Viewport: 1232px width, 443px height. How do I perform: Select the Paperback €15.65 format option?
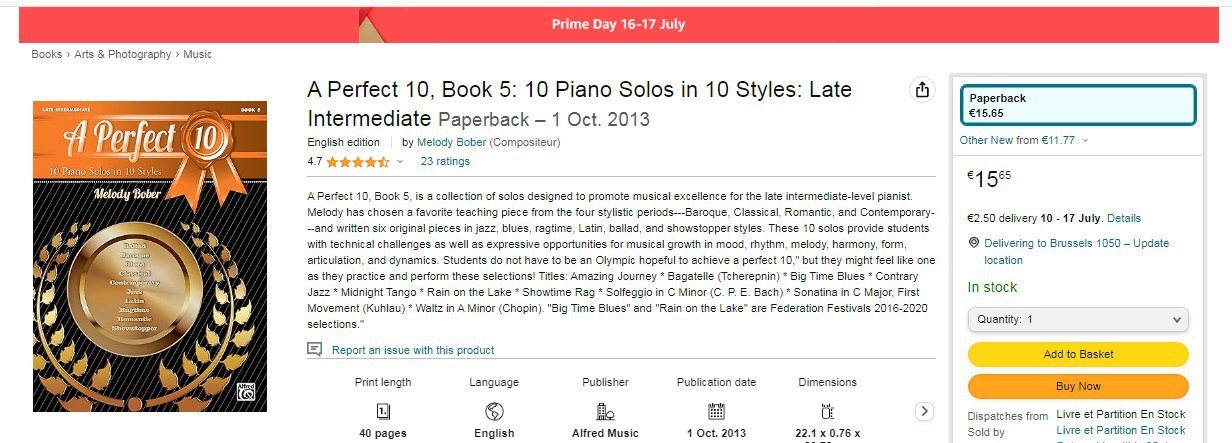[x=1078, y=106]
